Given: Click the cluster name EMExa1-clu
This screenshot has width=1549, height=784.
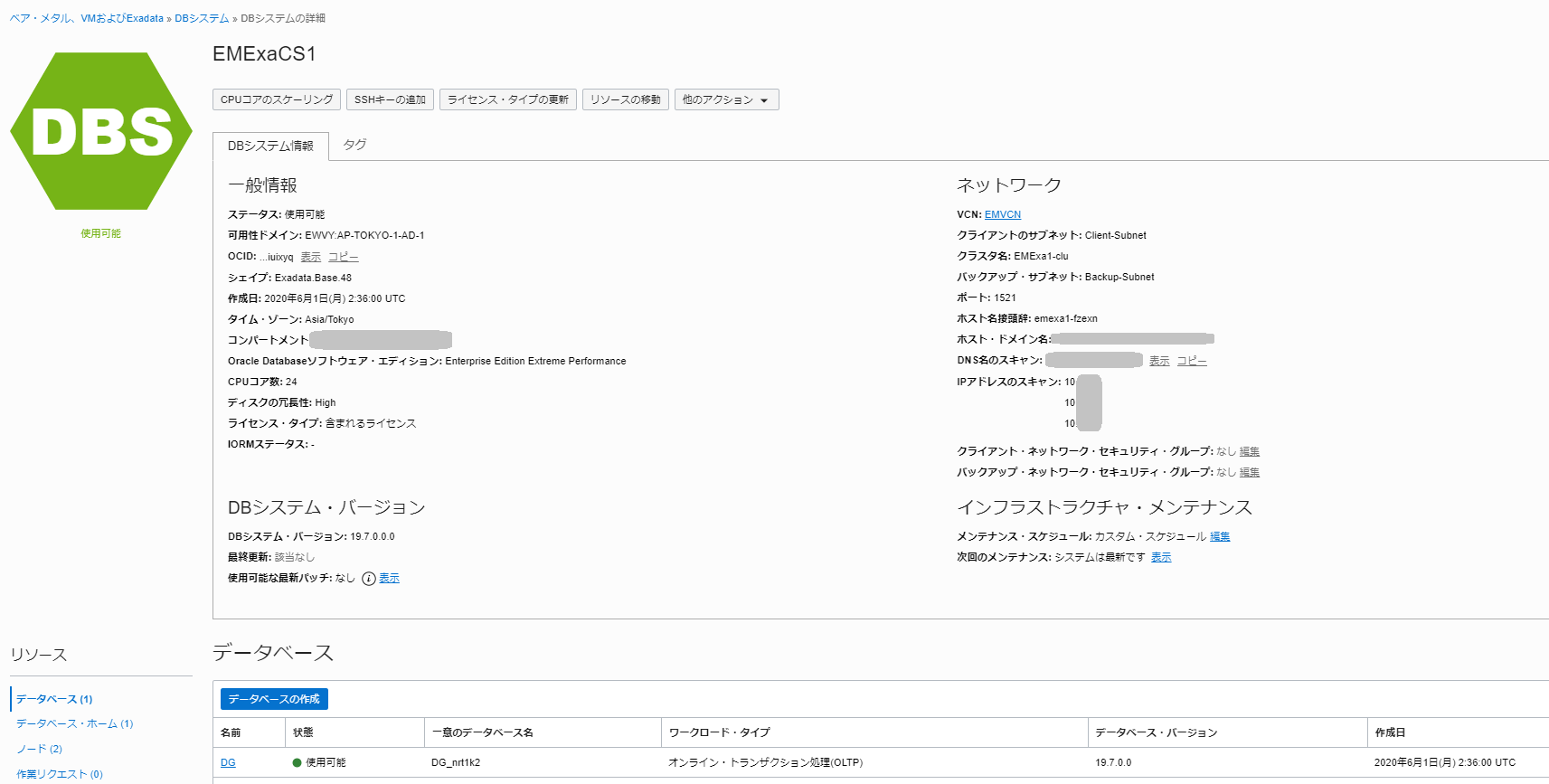Looking at the screenshot, I should pos(1041,256).
